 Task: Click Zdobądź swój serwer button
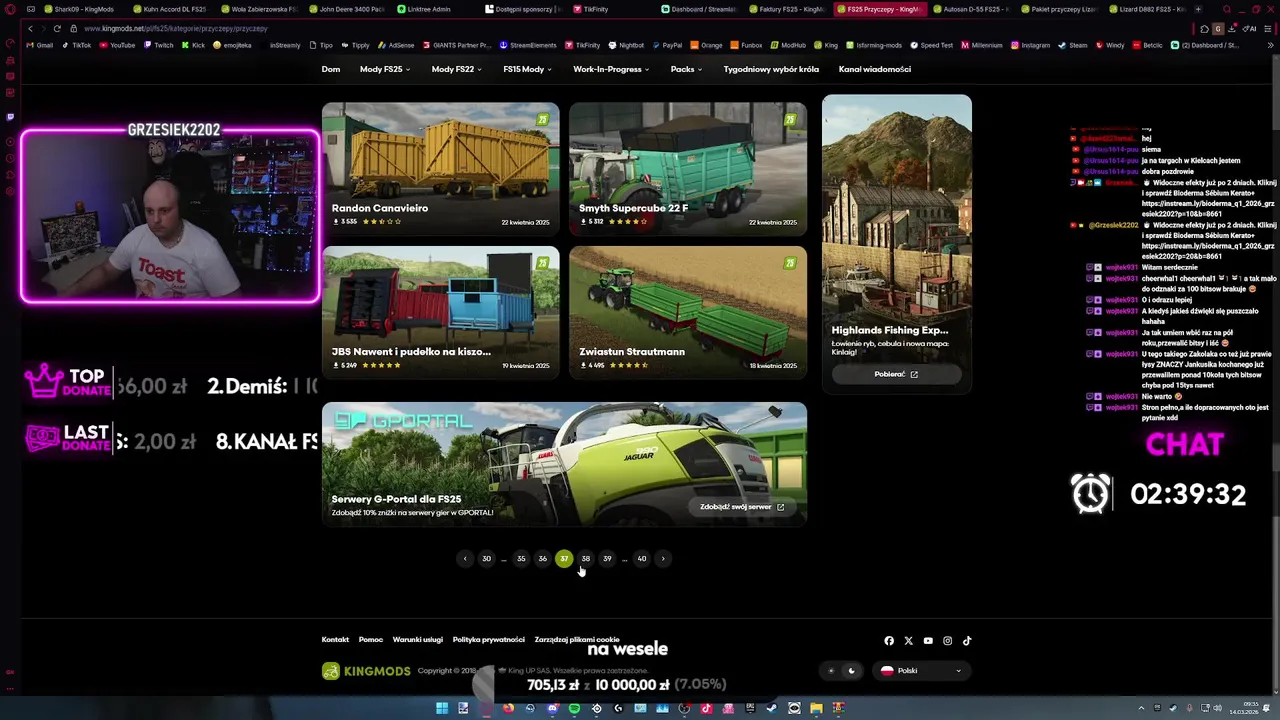tap(742, 507)
